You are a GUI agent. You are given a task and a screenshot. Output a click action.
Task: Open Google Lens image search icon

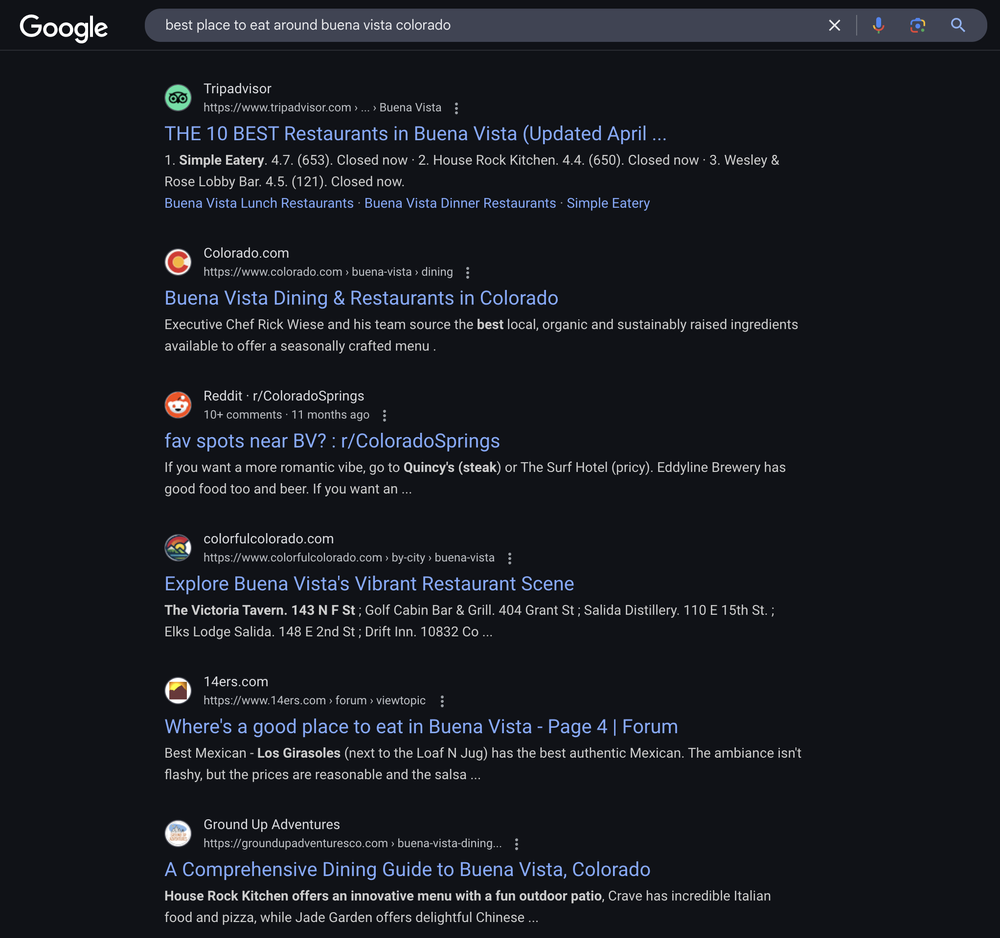[x=917, y=26]
